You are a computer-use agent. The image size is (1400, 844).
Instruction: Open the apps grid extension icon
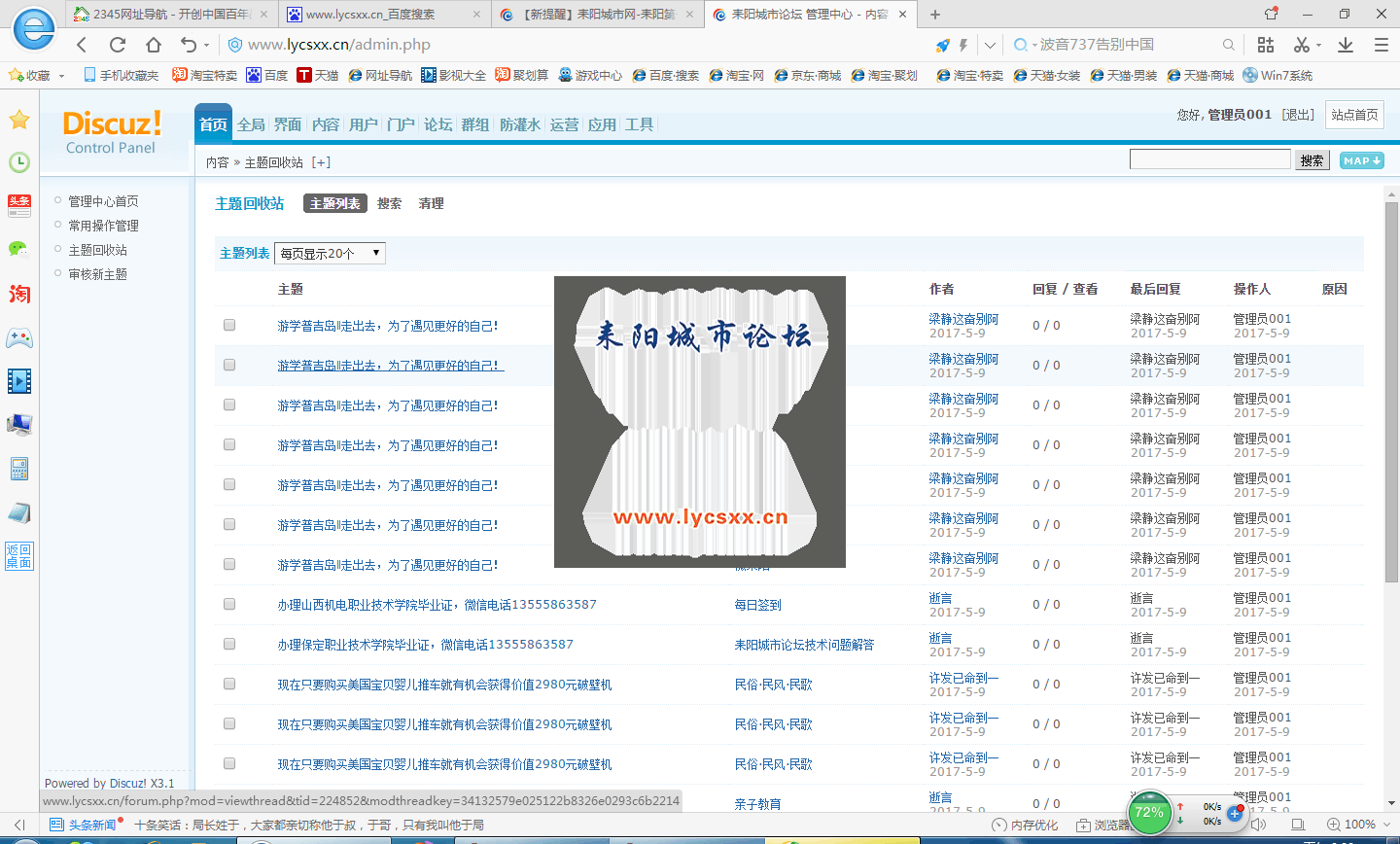pyautogui.click(x=1266, y=45)
